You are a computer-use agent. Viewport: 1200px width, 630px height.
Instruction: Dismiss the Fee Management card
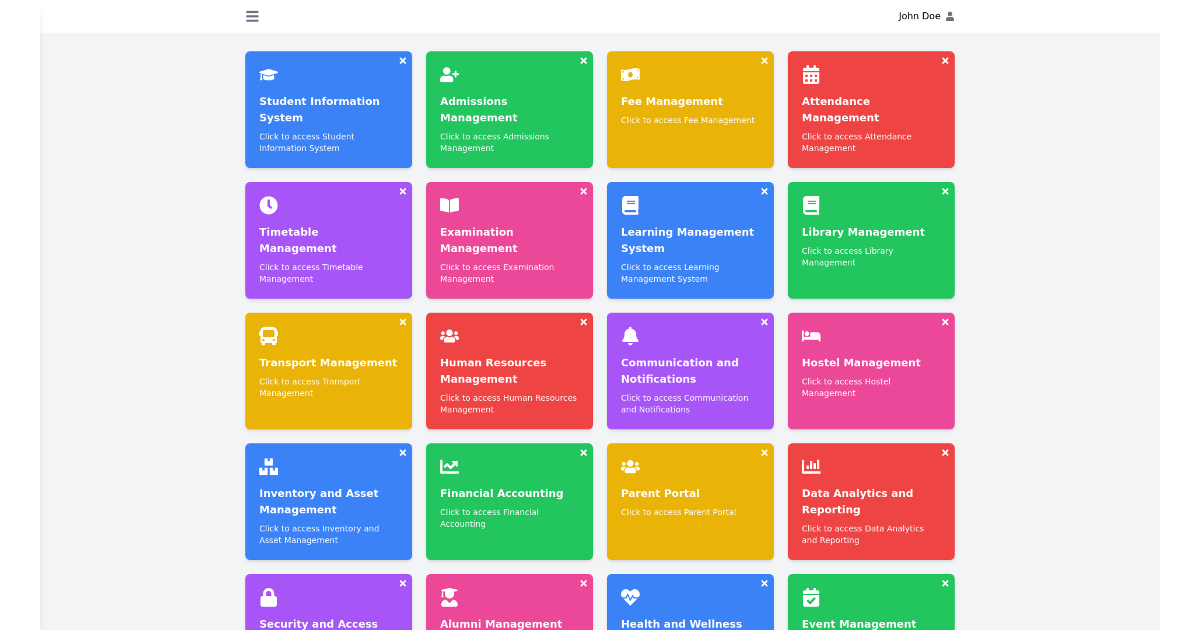click(x=764, y=60)
